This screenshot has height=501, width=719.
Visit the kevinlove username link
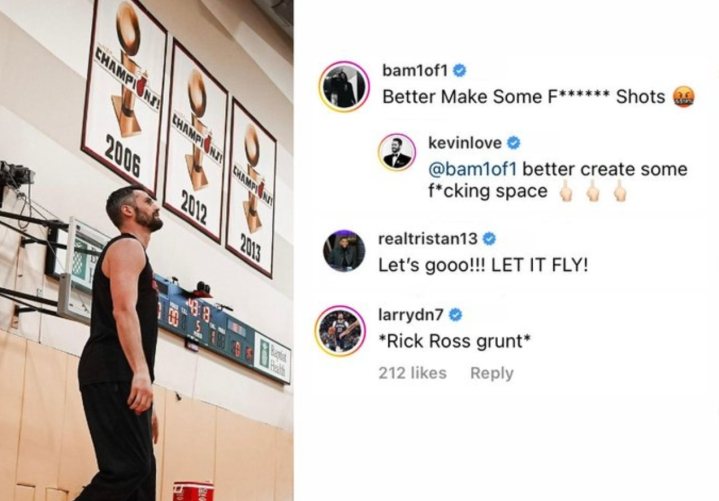pyautogui.click(x=464, y=143)
